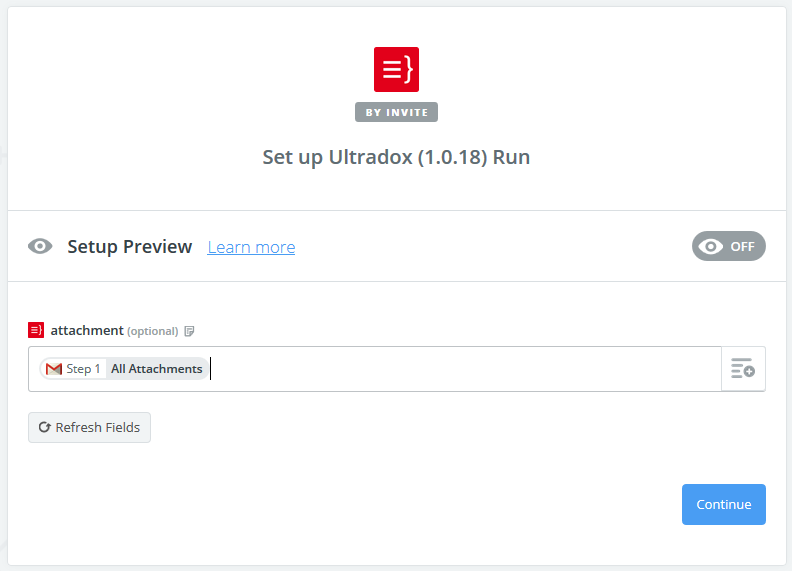Click the Gmail icon in Step 1 pill

54,369
